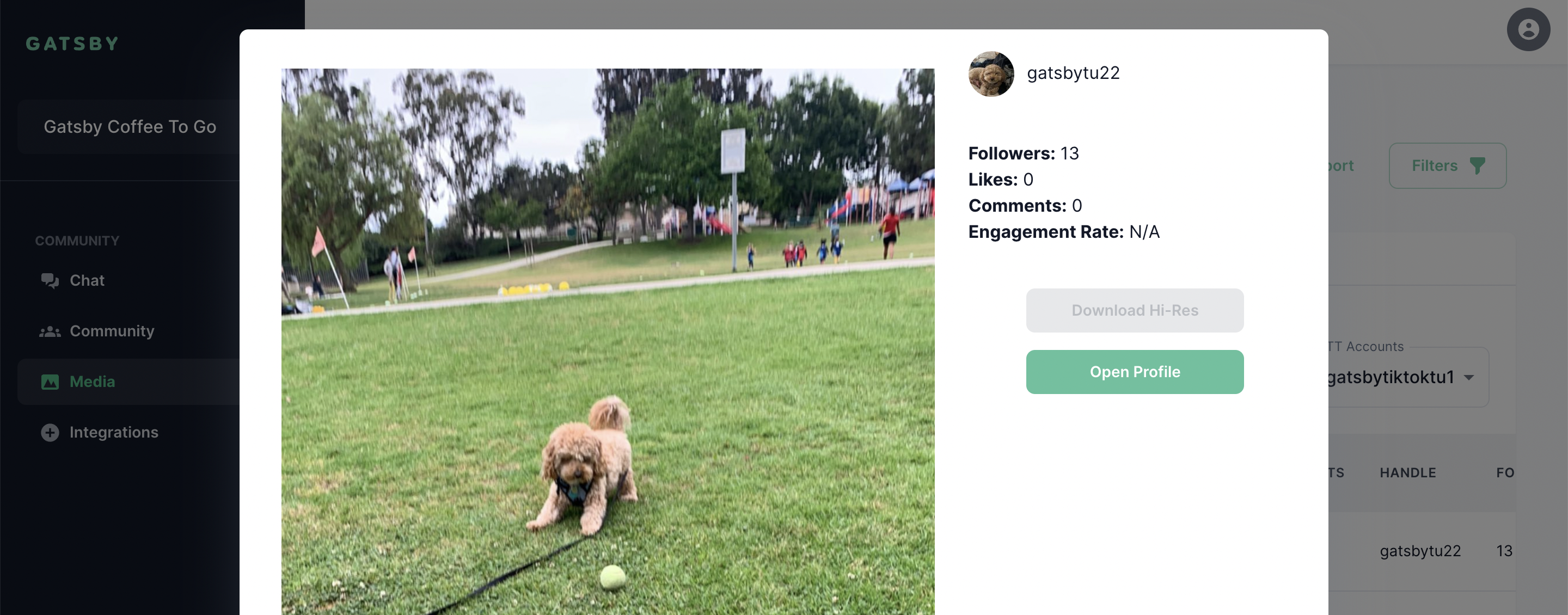Open the user account avatar icon
Screen dimensions: 1568x615
pos(1528,29)
